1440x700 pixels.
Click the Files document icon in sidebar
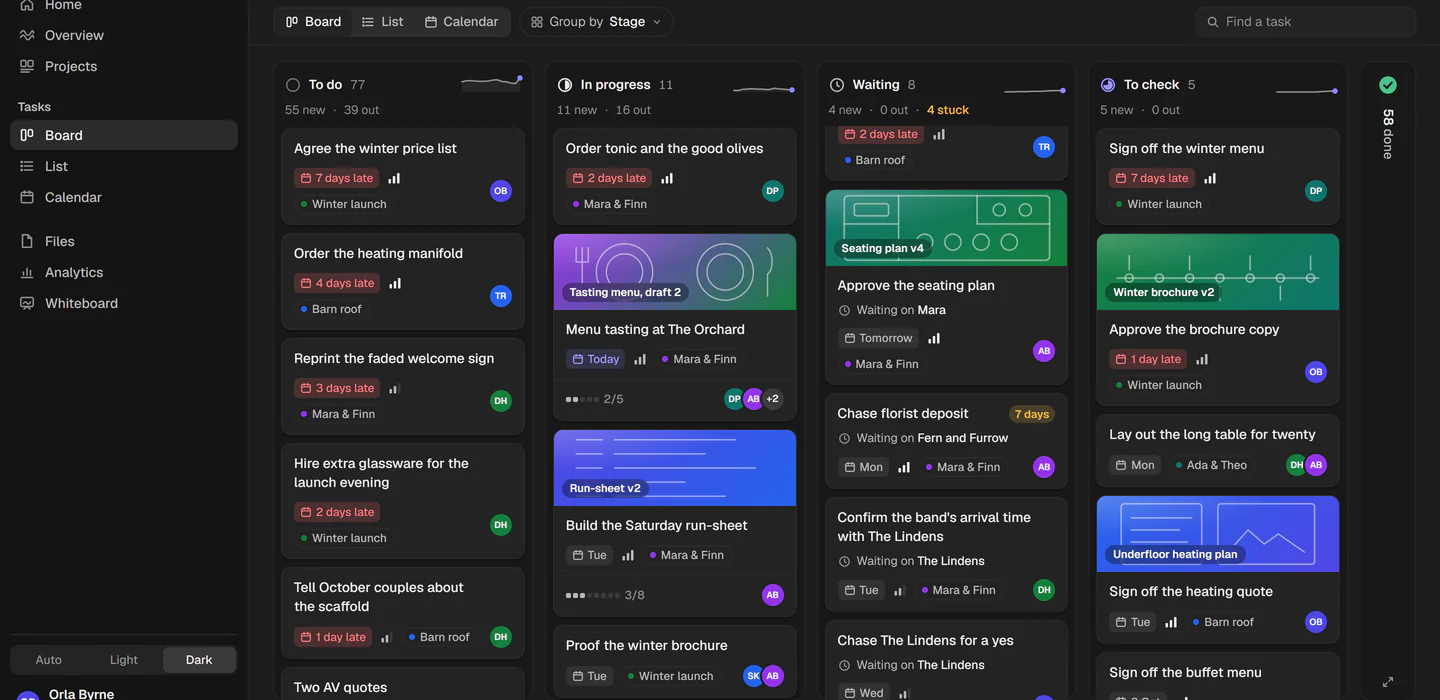click(x=27, y=241)
